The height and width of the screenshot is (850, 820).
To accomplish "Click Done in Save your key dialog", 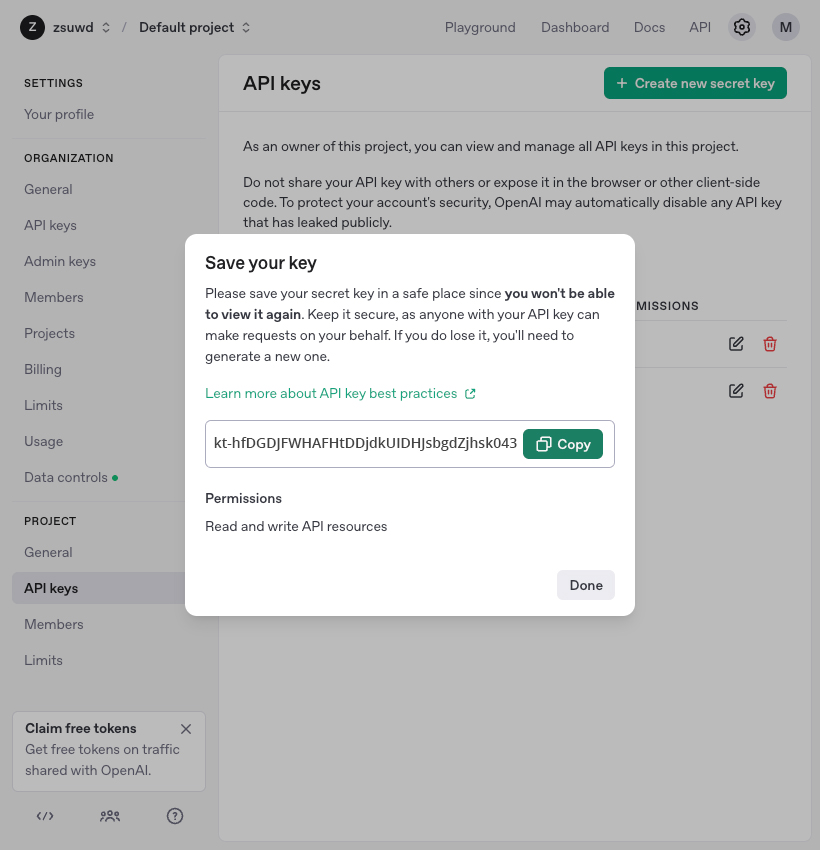I will [x=586, y=585].
